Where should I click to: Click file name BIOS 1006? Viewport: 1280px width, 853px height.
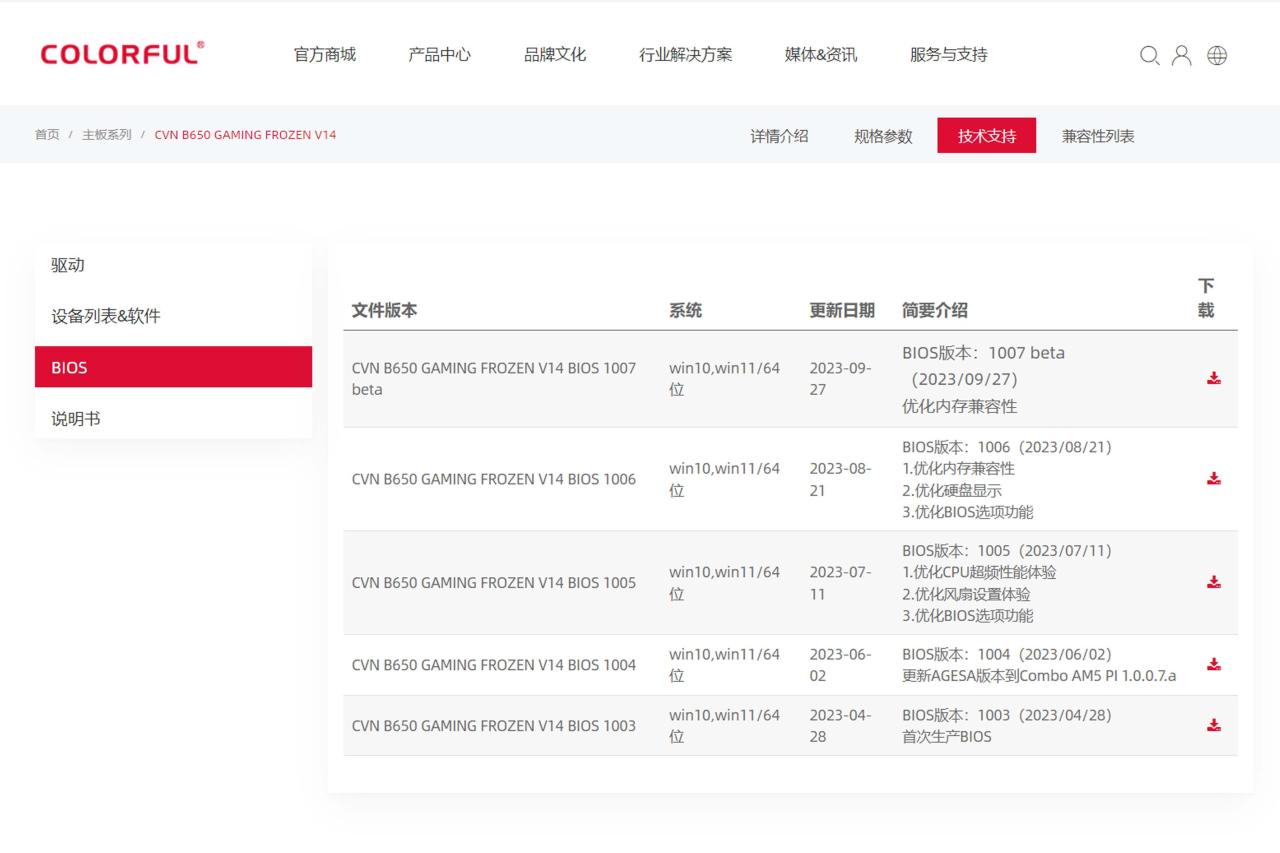[x=494, y=479]
